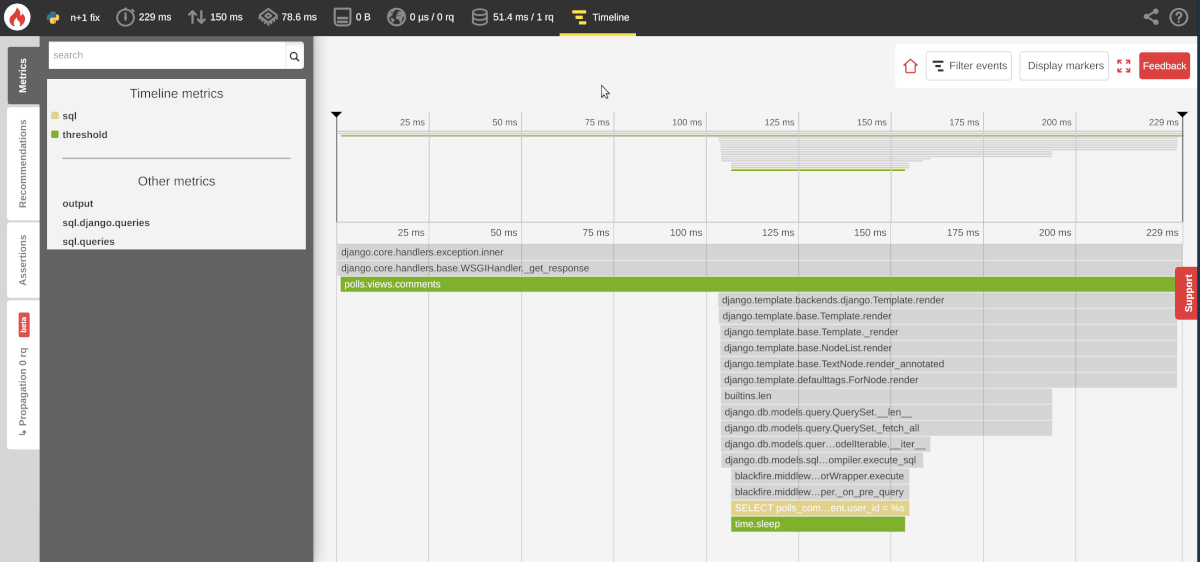Click the left timeline range marker
Screen dimensions: 1200x562
tap(337, 116)
